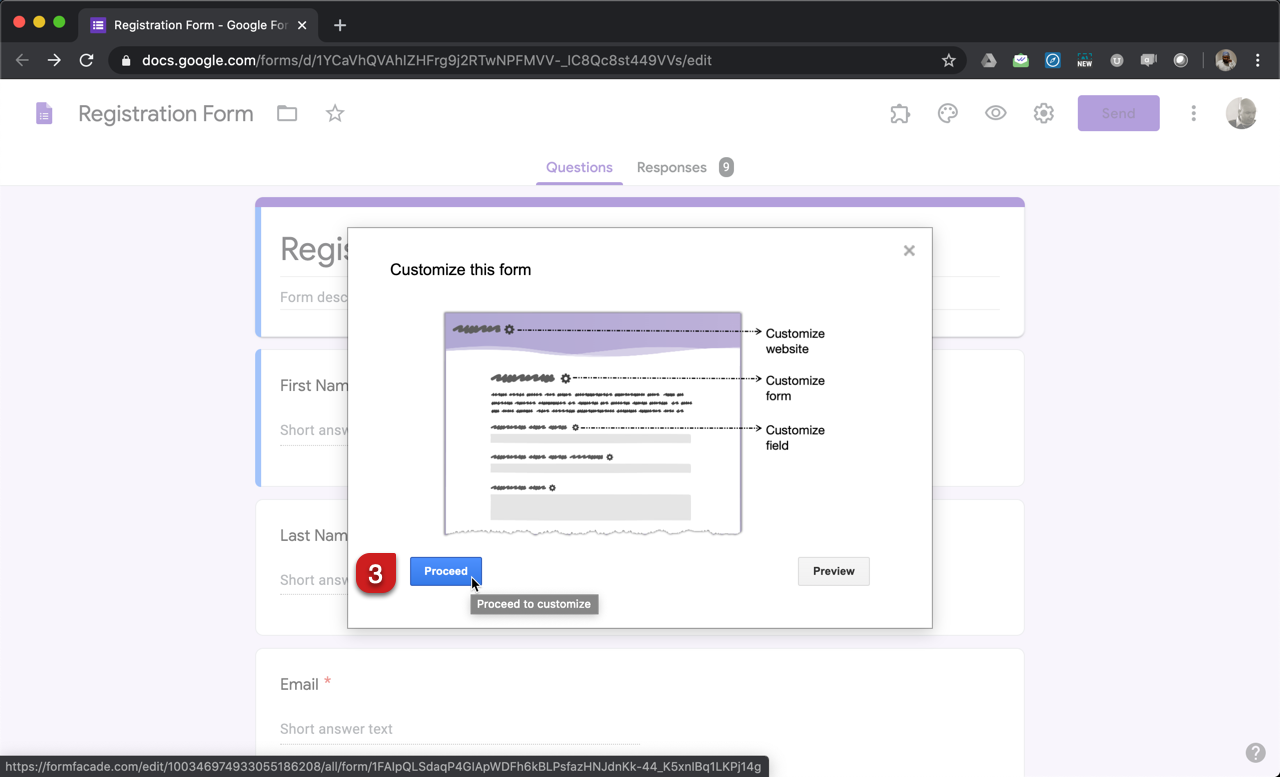
Task: Go back using the browser back arrow
Action: [x=22, y=60]
